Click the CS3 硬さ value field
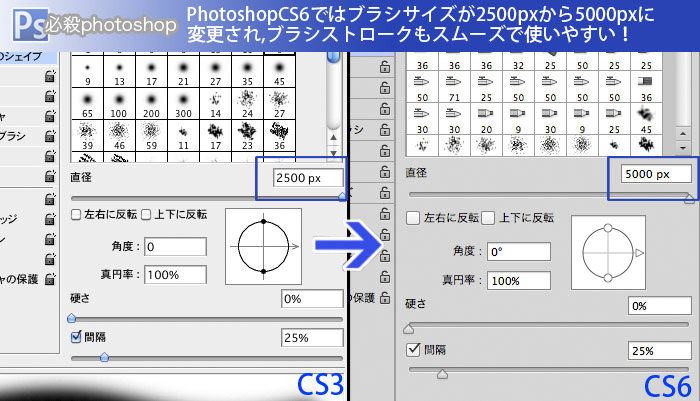The width and height of the screenshot is (700, 401). point(312,299)
